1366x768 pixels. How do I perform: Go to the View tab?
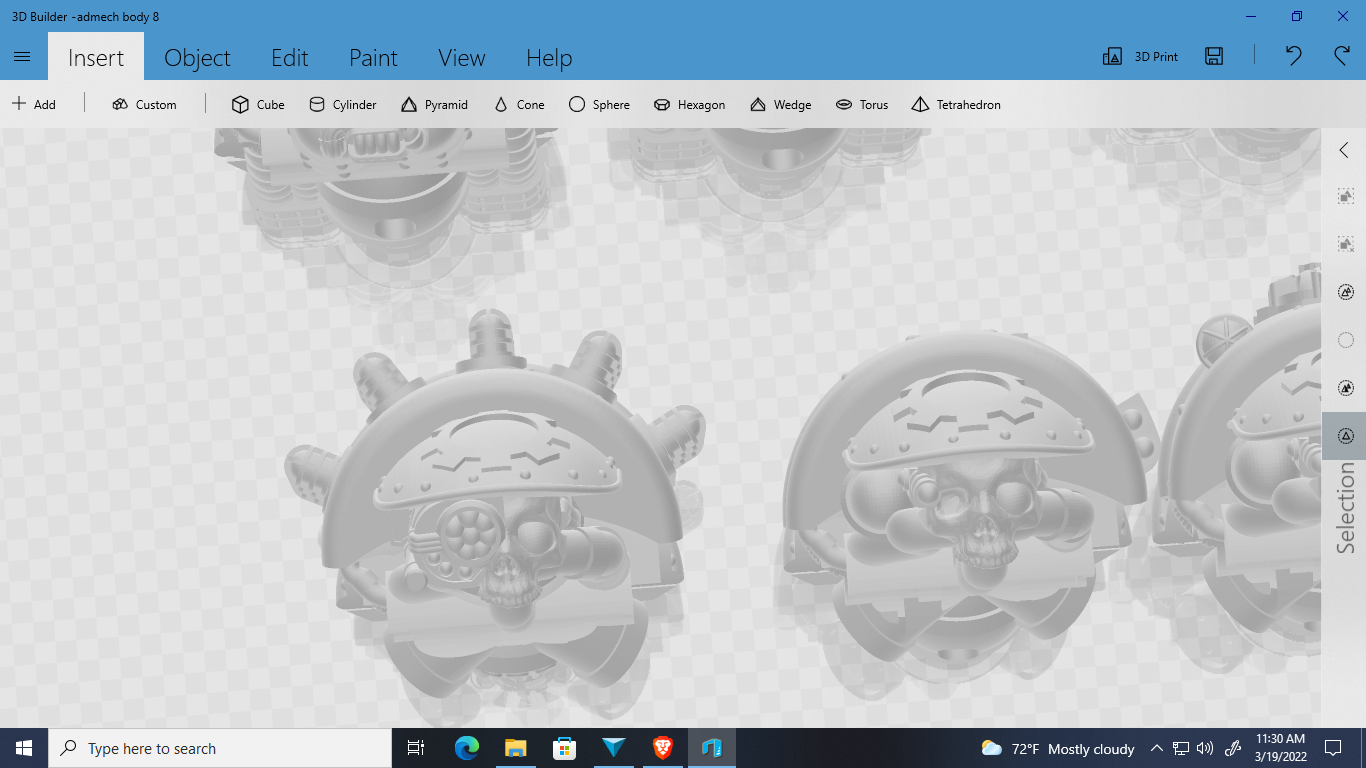(462, 58)
